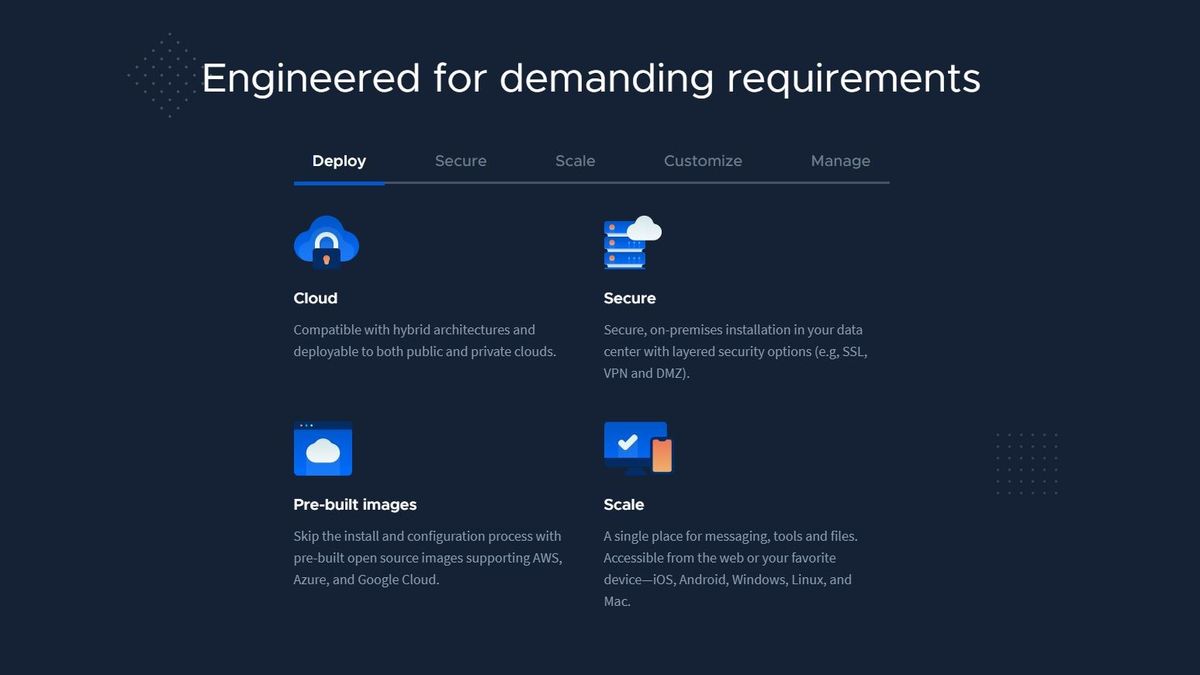Image resolution: width=1200 pixels, height=675 pixels.
Task: Click the Pre-built images heading
Action: click(x=355, y=504)
